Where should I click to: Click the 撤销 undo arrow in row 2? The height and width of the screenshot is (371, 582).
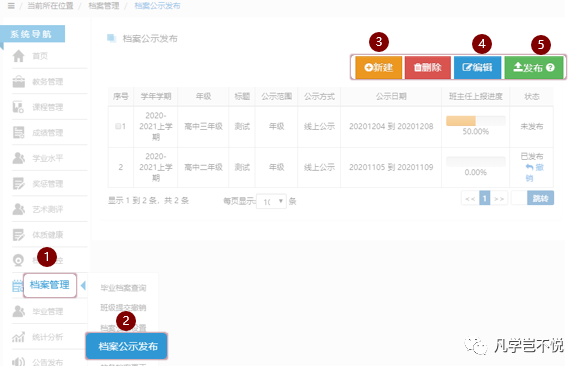pyautogui.click(x=529, y=167)
